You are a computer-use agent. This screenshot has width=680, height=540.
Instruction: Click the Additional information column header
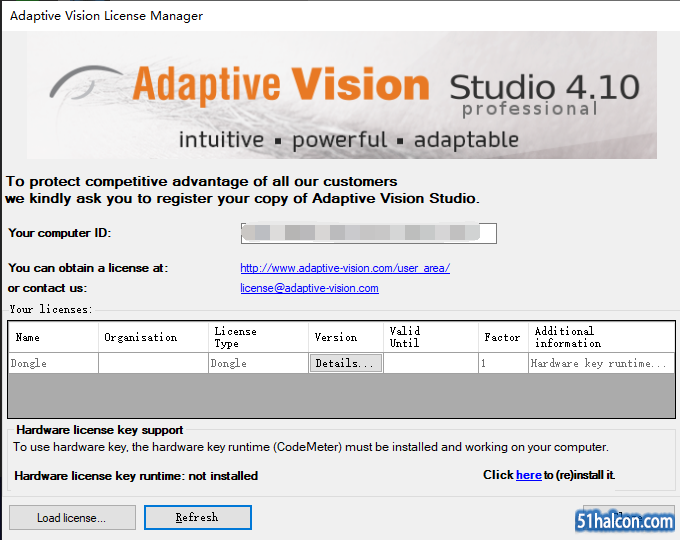(x=600, y=337)
